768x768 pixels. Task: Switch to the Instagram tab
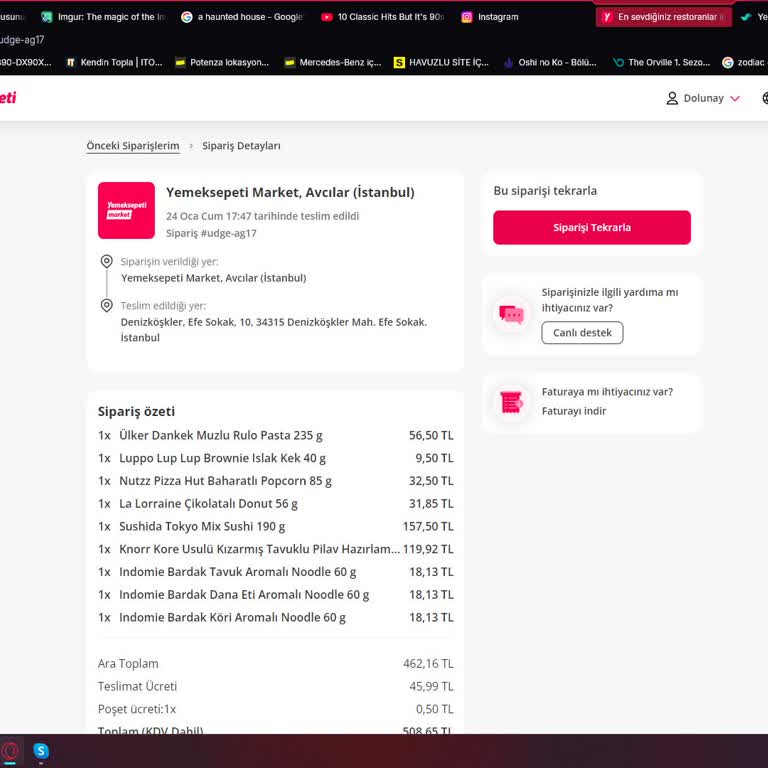[x=490, y=17]
